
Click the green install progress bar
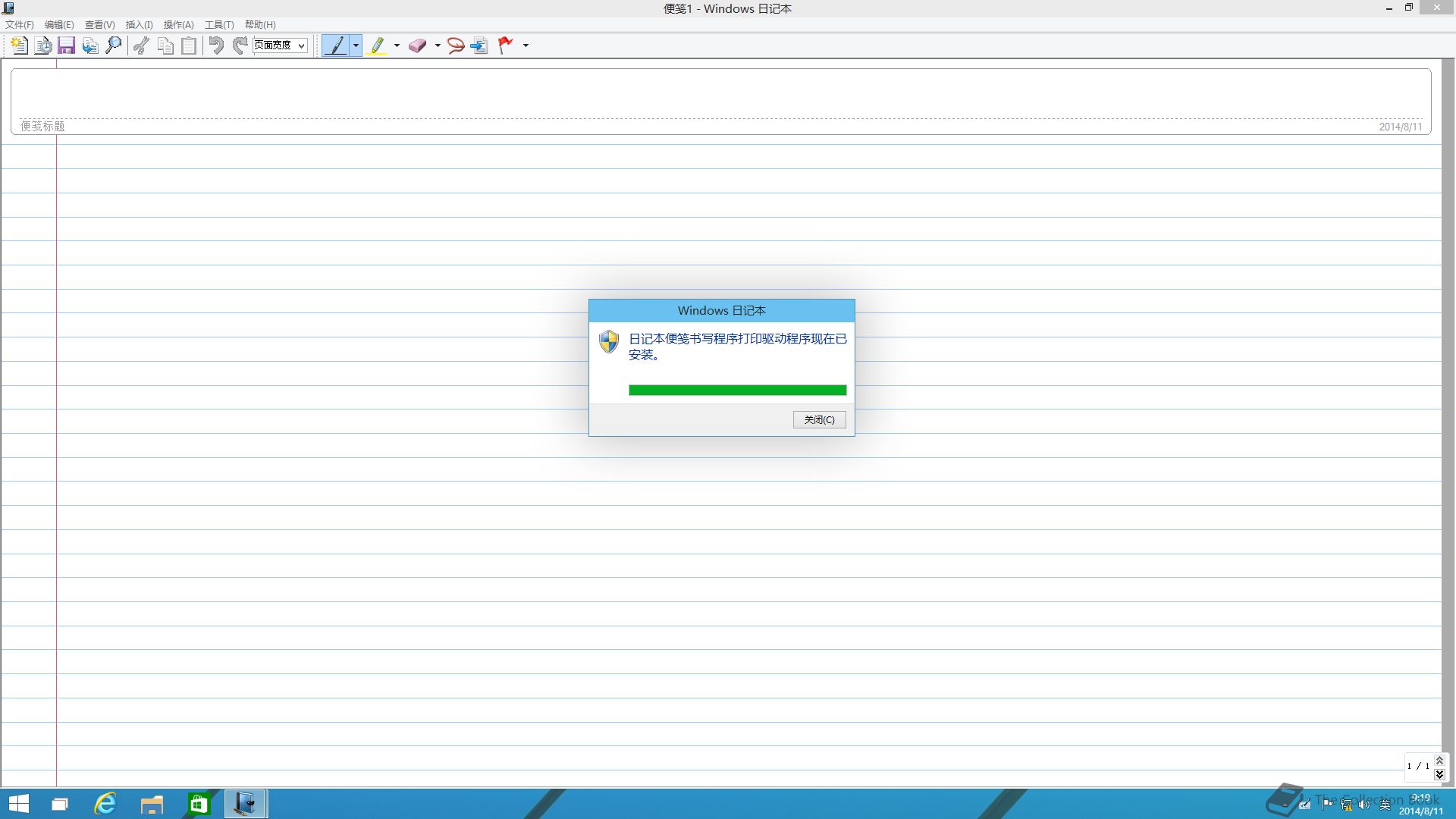(737, 390)
